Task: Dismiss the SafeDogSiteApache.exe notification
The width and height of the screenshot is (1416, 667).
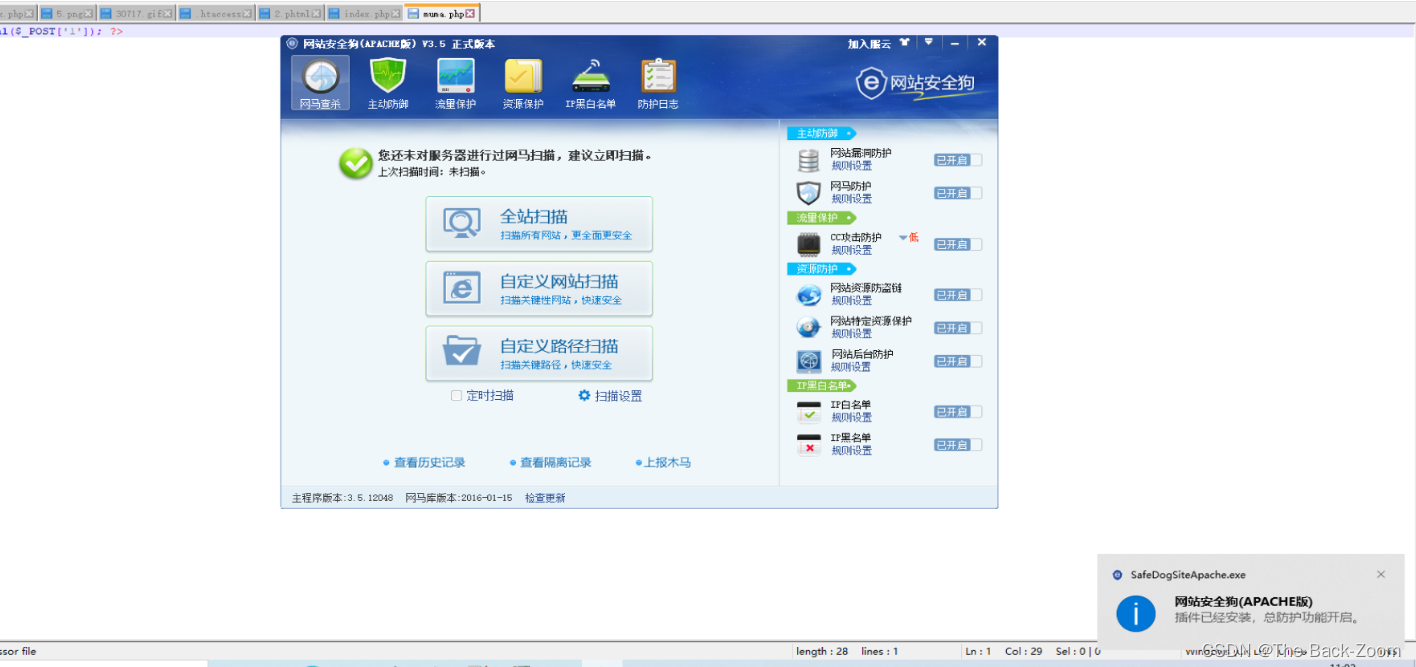Action: click(x=1381, y=574)
